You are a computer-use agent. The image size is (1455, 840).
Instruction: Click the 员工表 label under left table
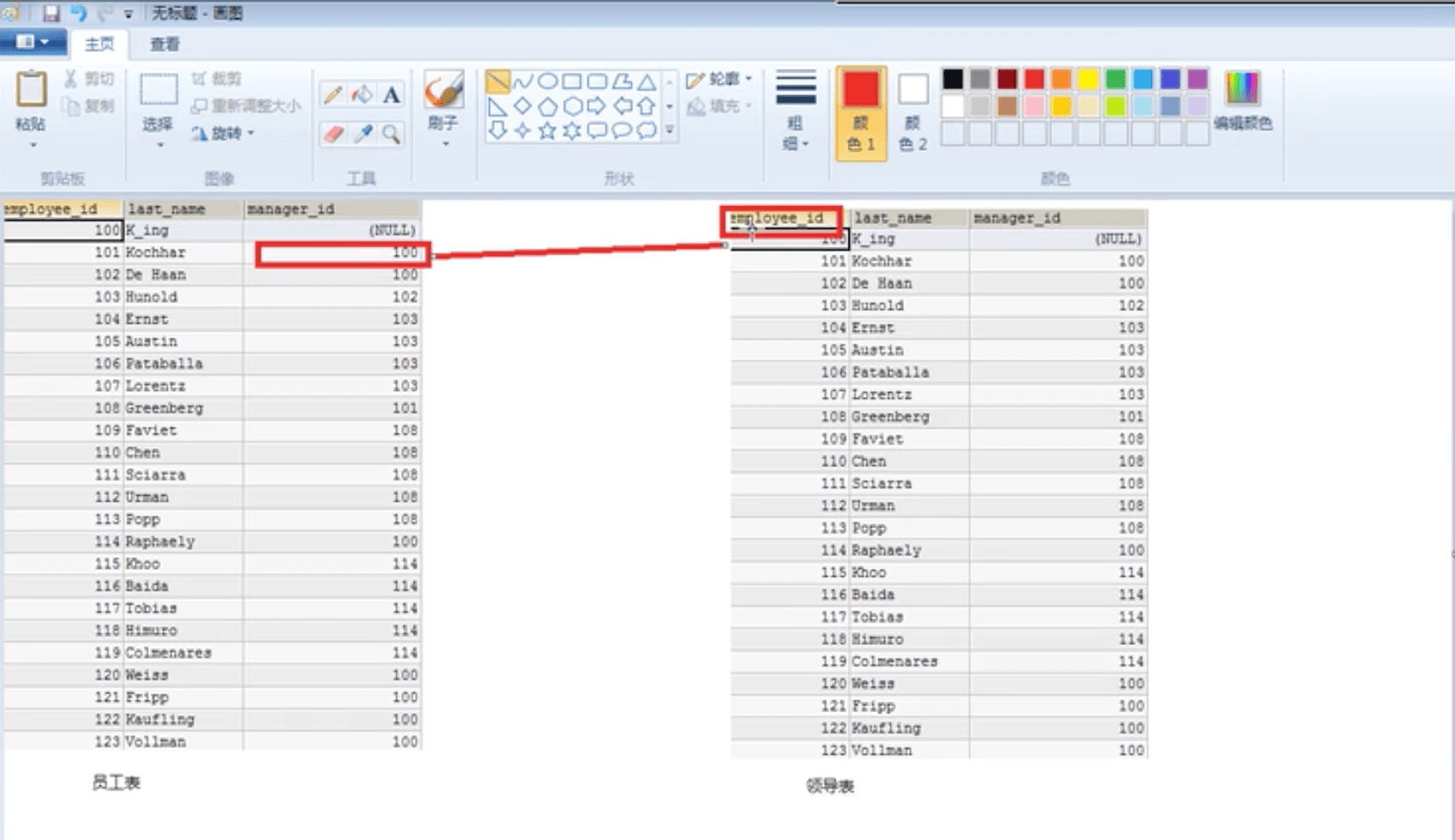[116, 782]
